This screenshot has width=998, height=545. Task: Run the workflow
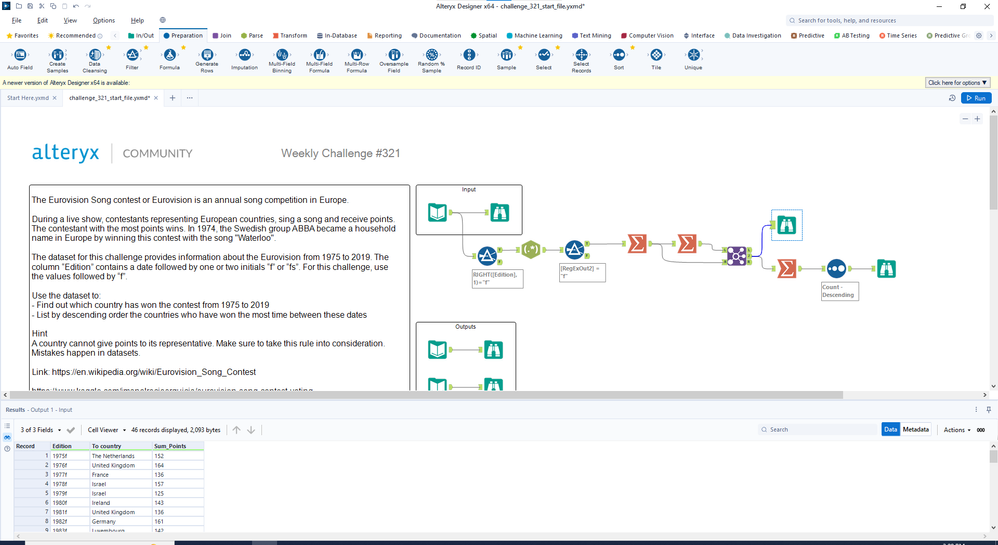click(x=976, y=98)
